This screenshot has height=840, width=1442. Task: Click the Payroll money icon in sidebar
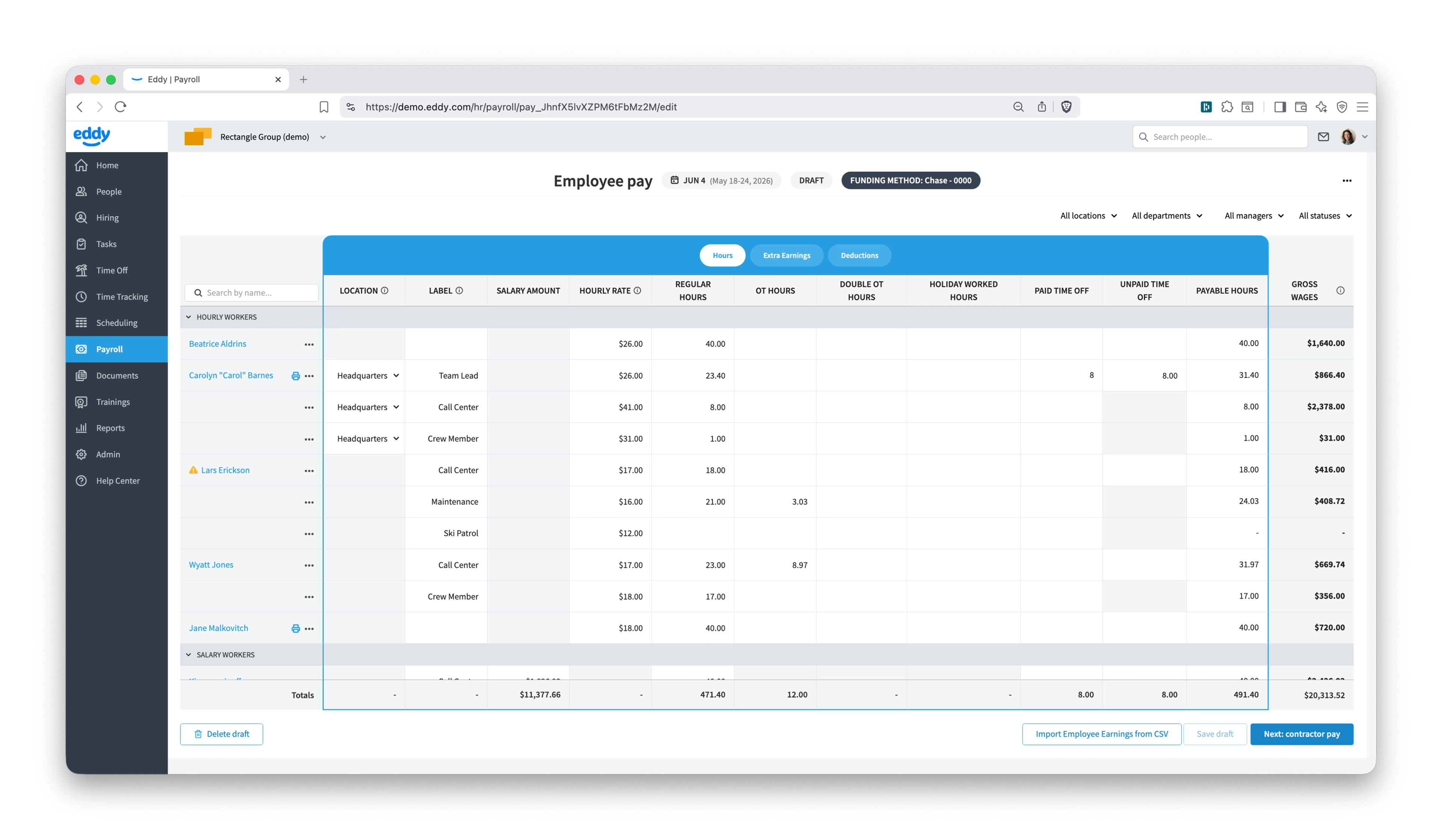click(81, 349)
